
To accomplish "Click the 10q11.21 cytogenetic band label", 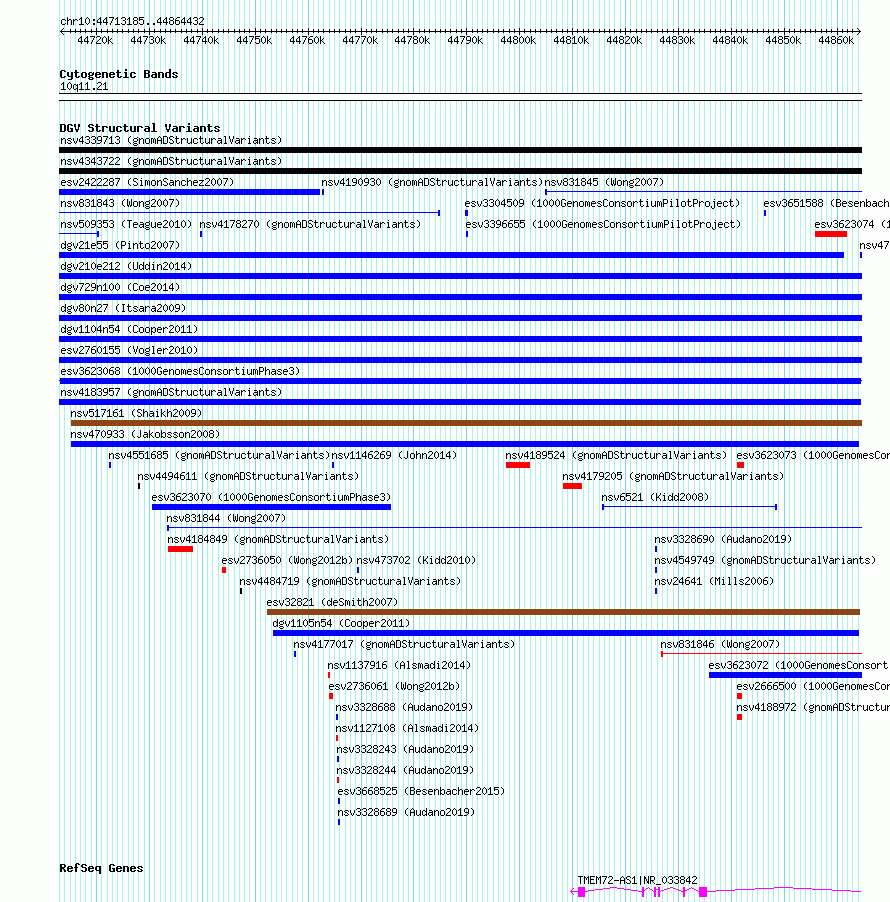I will [x=84, y=86].
